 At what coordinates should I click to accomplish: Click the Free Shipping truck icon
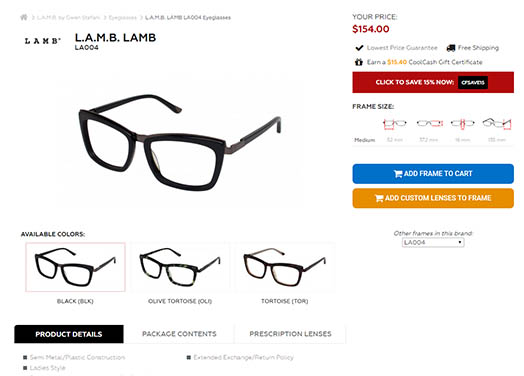(x=451, y=48)
